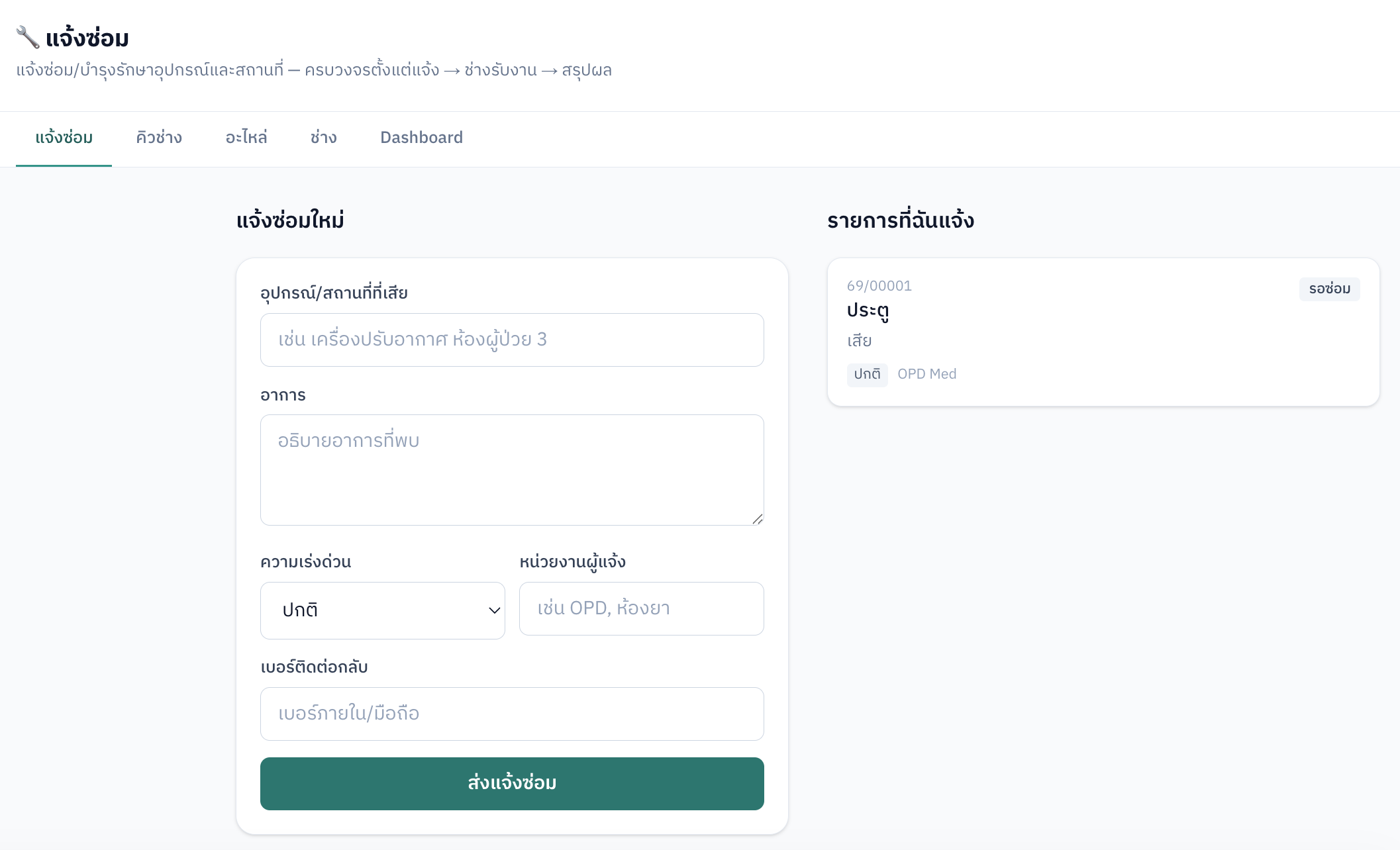This screenshot has height=850, width=1400.
Task: Switch to the Dashboard tab
Action: pyautogui.click(x=421, y=138)
